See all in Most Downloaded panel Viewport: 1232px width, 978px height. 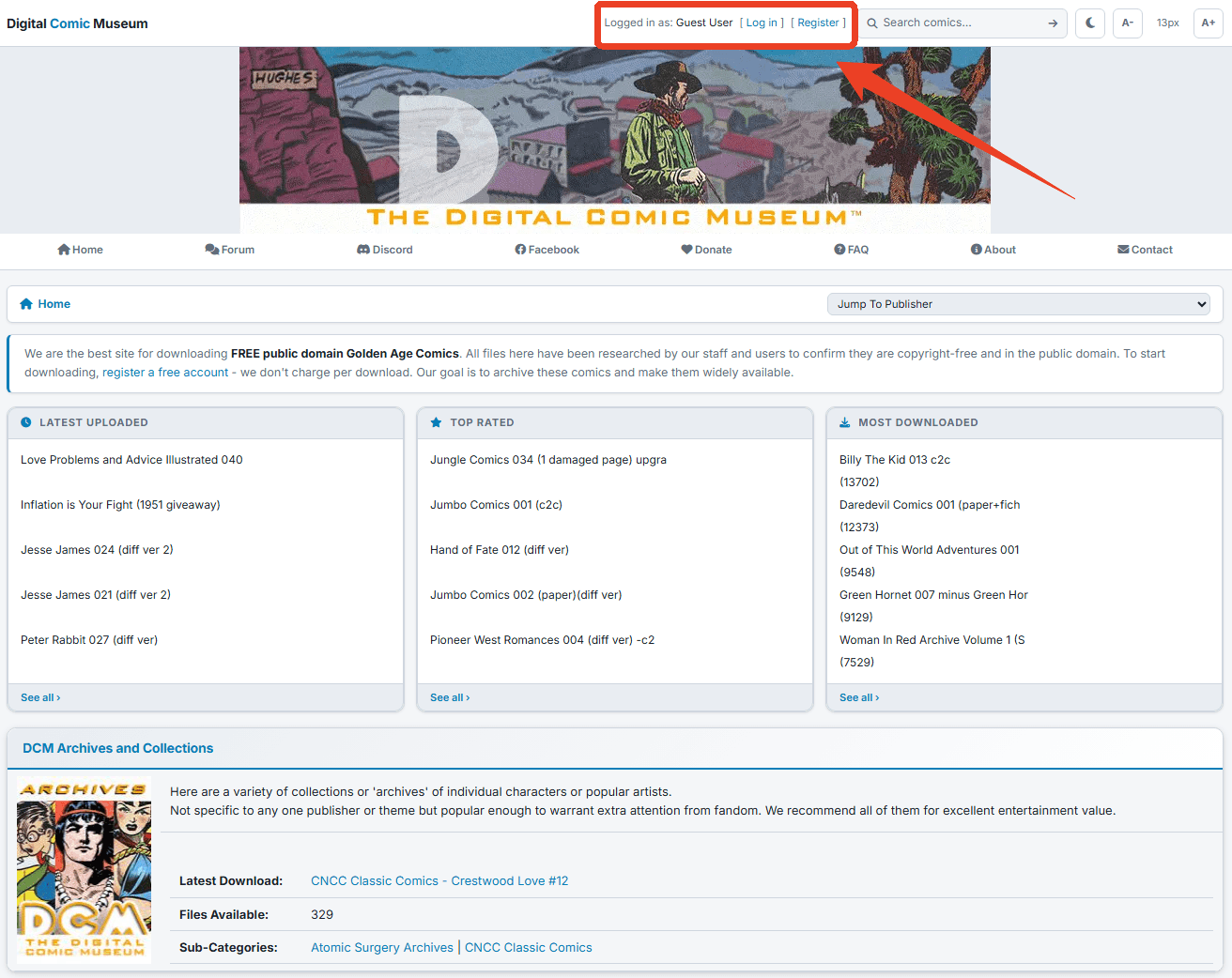coord(859,697)
